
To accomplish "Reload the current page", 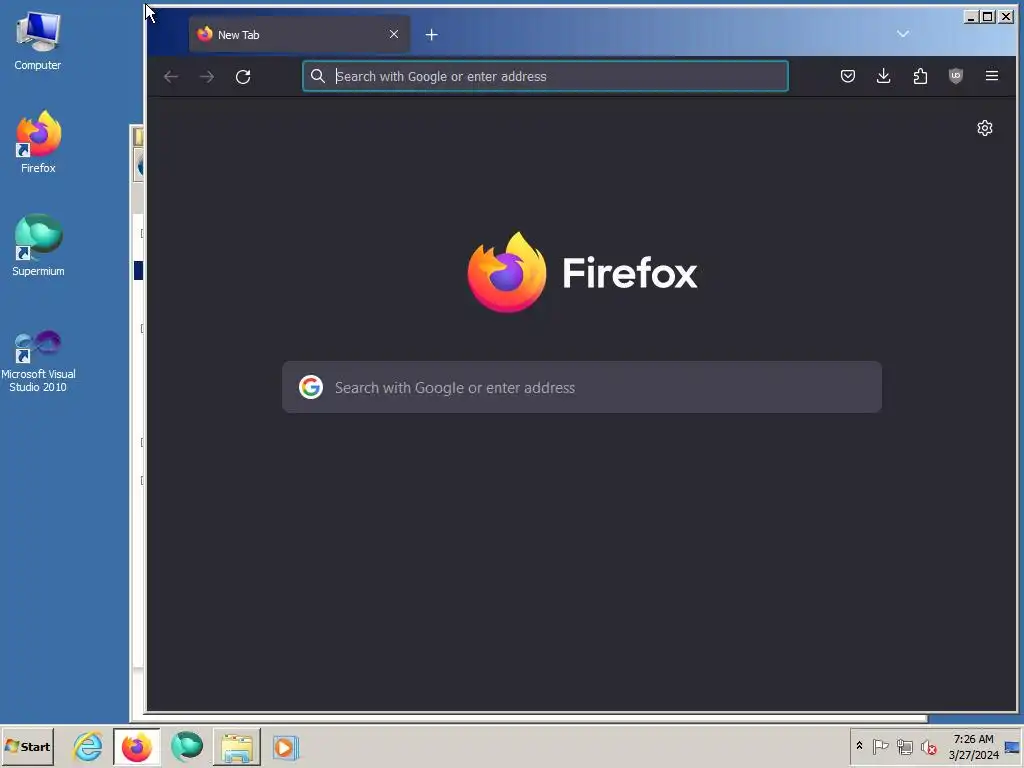I will click(x=243, y=76).
